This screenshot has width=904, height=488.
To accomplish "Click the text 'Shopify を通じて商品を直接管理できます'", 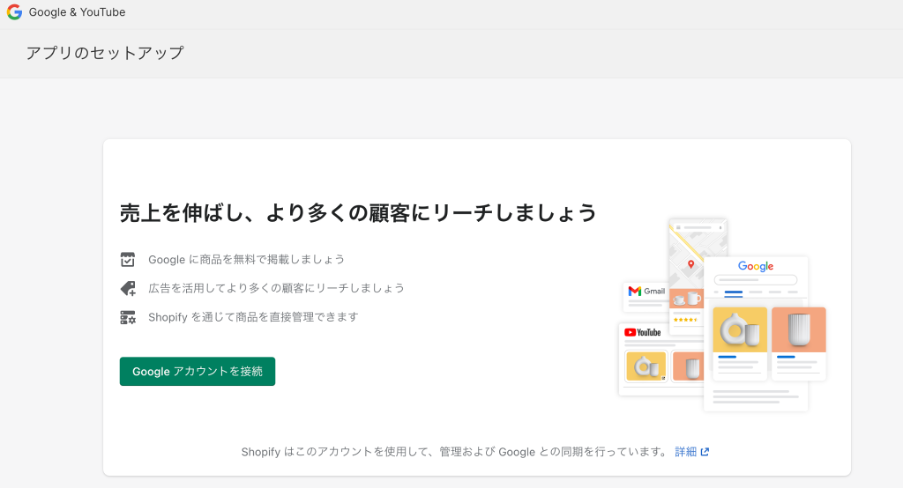I will pos(253,317).
